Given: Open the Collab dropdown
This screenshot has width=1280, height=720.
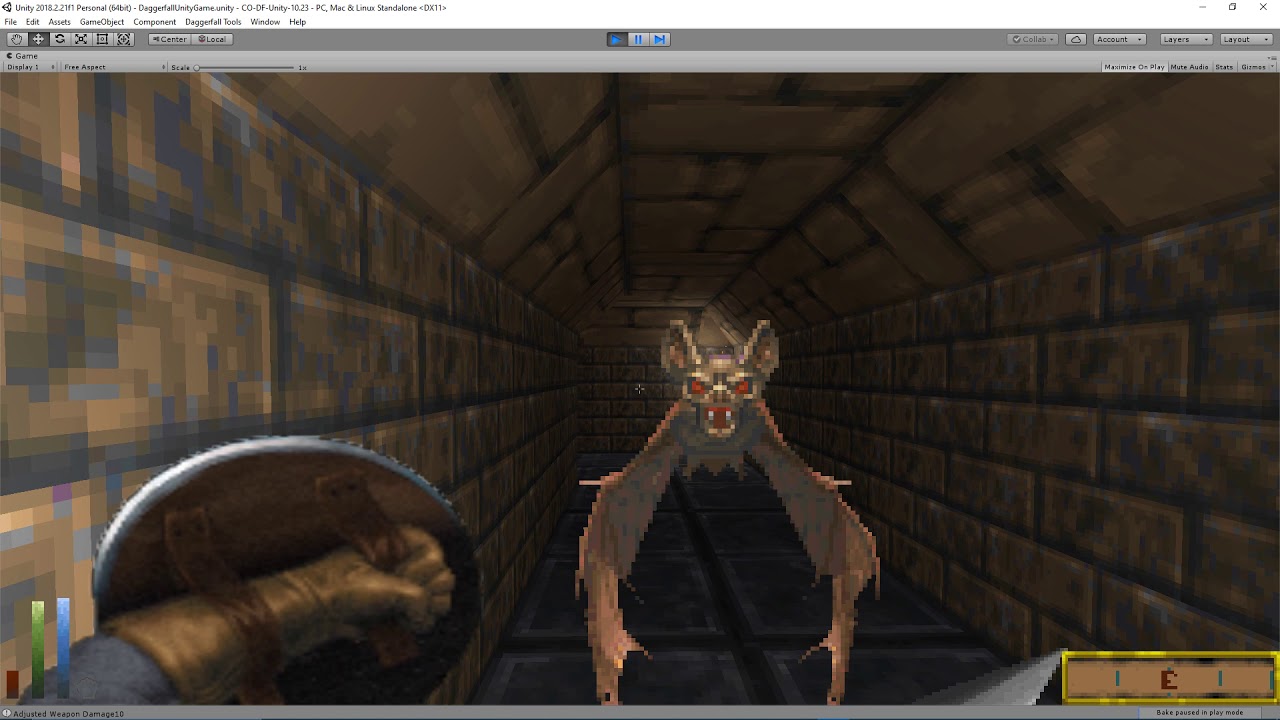Looking at the screenshot, I should [1034, 39].
